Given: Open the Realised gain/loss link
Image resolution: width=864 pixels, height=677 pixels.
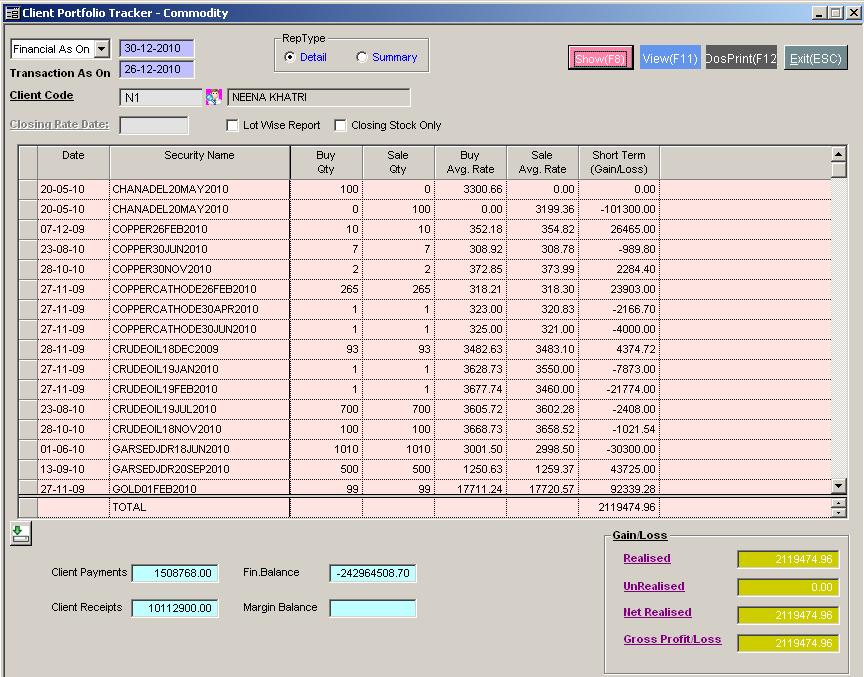Looking at the screenshot, I should click(x=646, y=559).
